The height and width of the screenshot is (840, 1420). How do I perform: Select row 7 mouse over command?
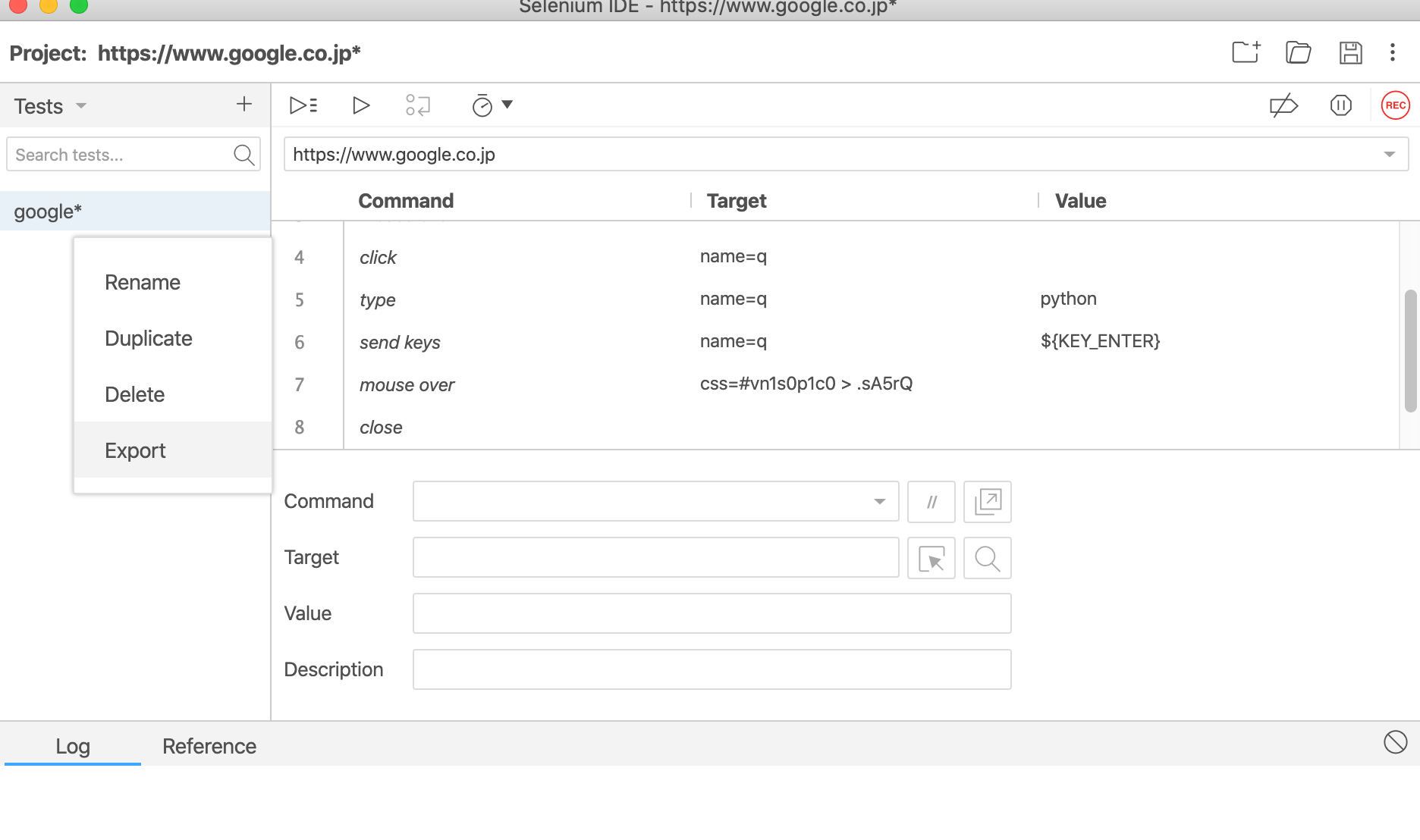tap(836, 384)
